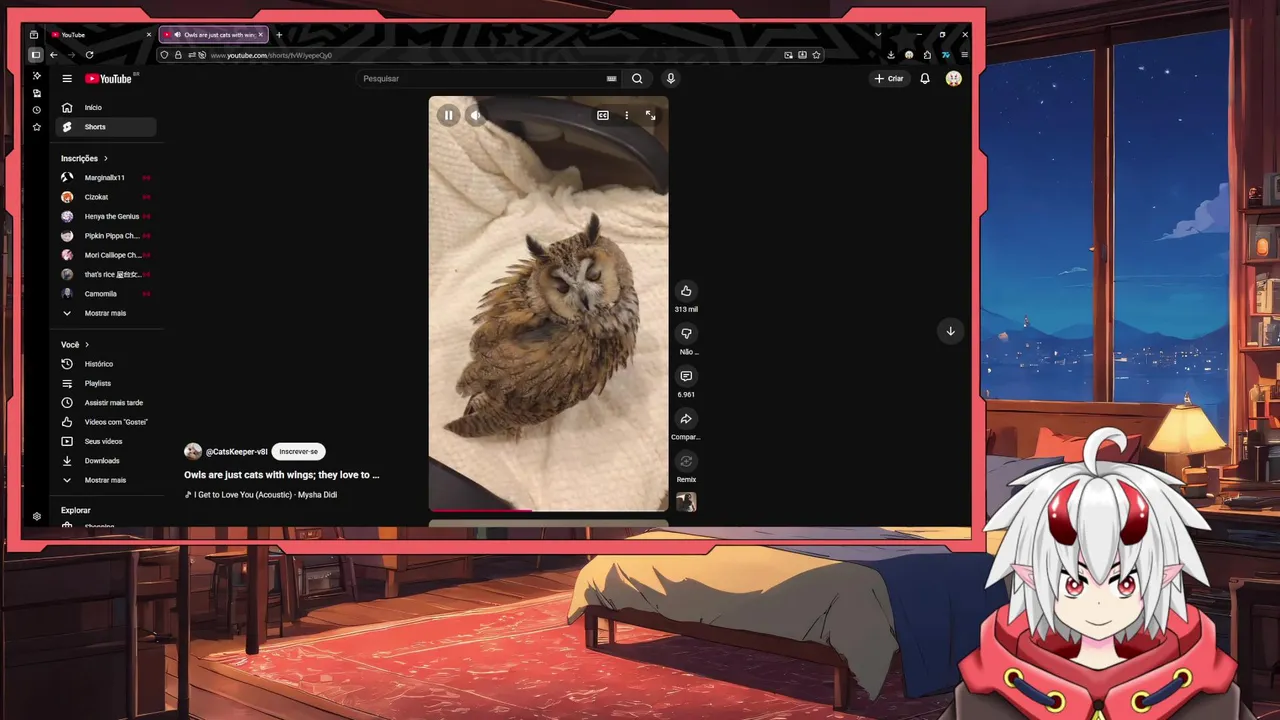Image resolution: width=1280 pixels, height=720 pixels.
Task: Open comments on the Short
Action: pyautogui.click(x=686, y=376)
